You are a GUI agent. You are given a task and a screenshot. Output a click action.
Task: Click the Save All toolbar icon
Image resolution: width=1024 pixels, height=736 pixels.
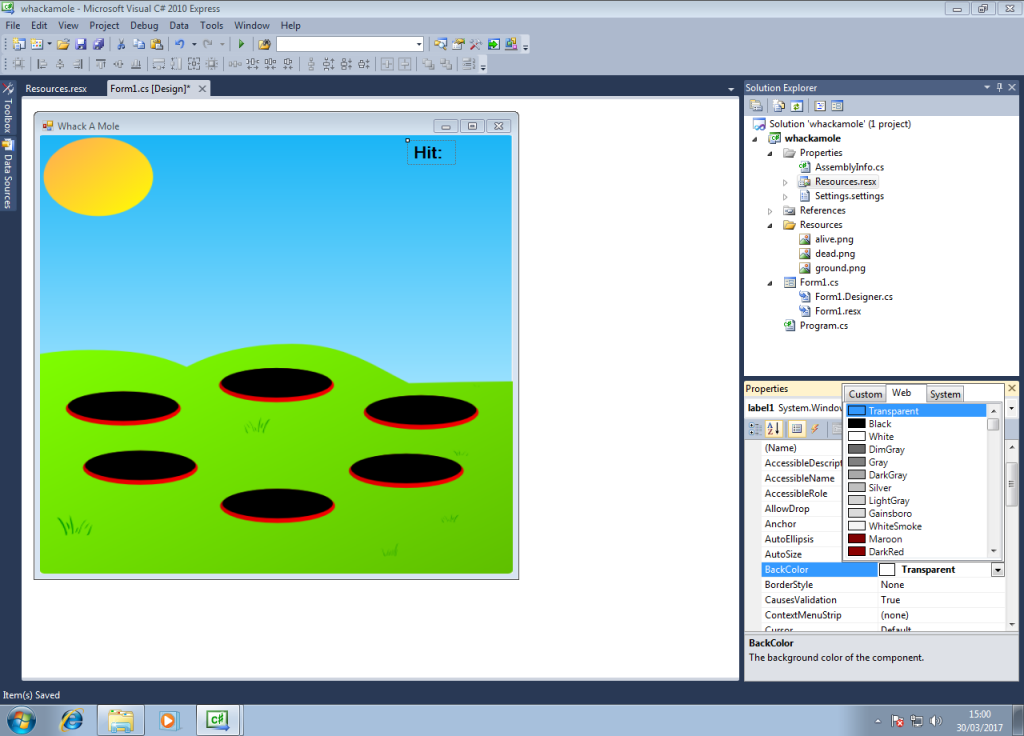click(98, 44)
